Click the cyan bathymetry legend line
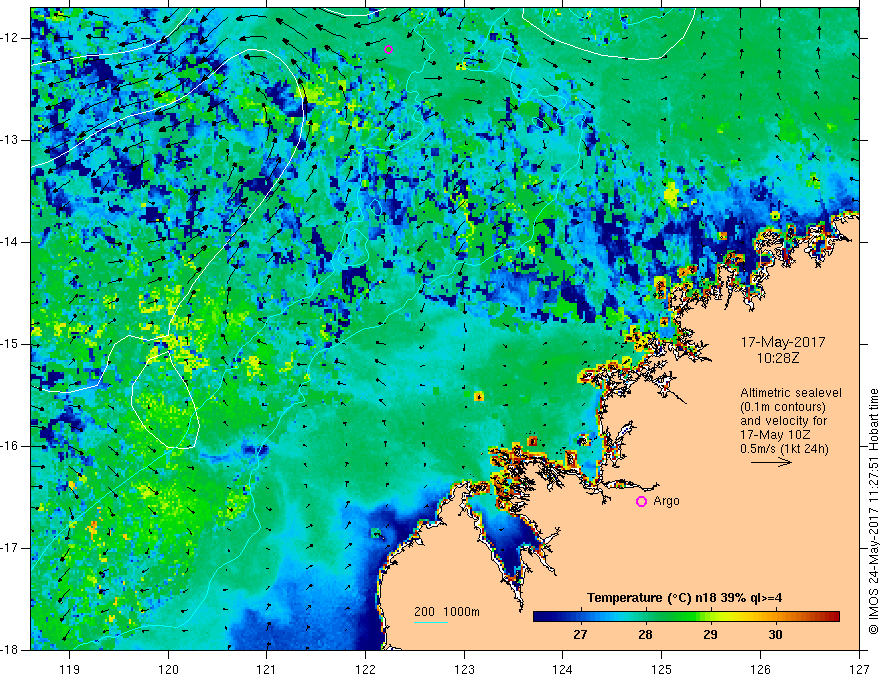 coord(431,622)
